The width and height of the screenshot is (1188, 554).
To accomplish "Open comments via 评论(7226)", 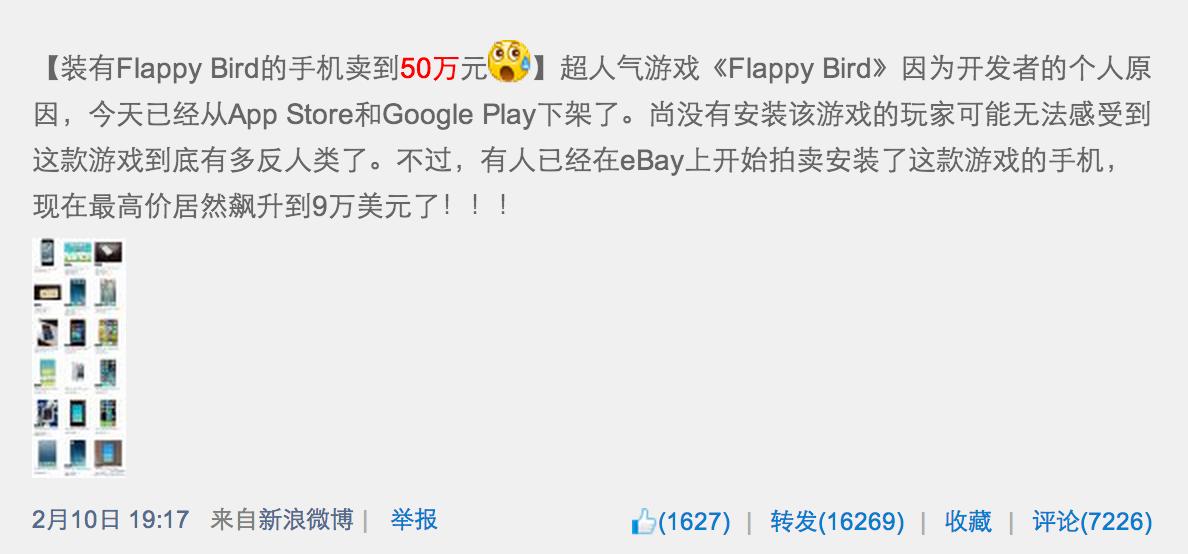I will click(x=1092, y=521).
